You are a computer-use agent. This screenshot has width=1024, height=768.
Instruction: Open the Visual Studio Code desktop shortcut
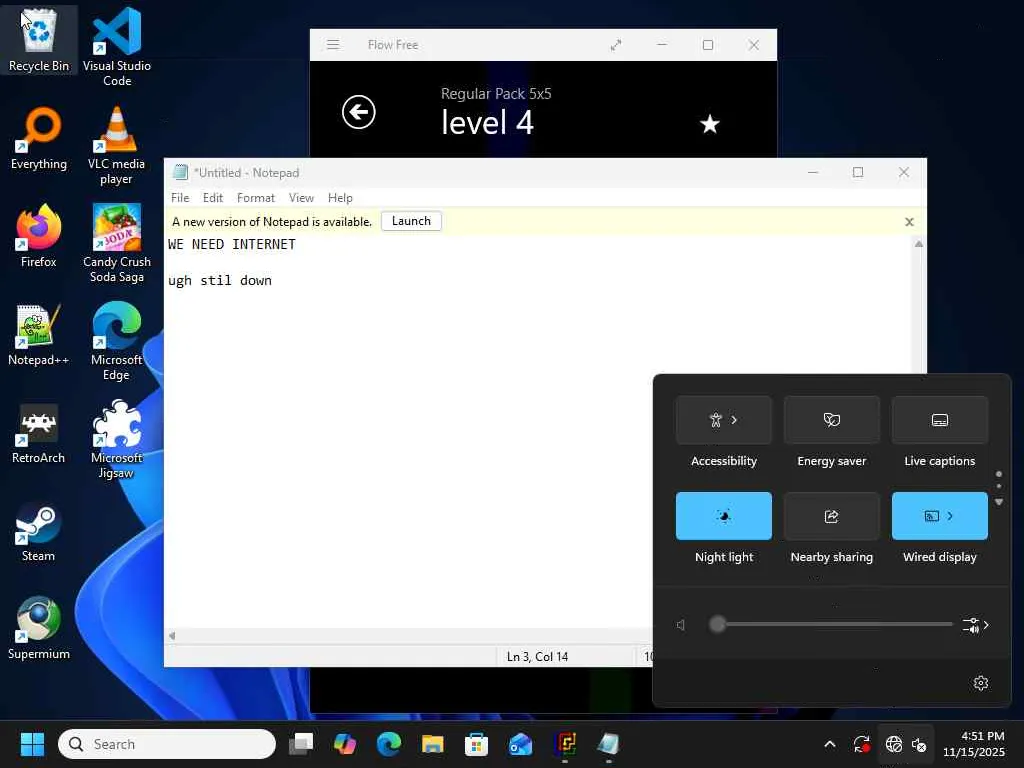click(x=117, y=46)
